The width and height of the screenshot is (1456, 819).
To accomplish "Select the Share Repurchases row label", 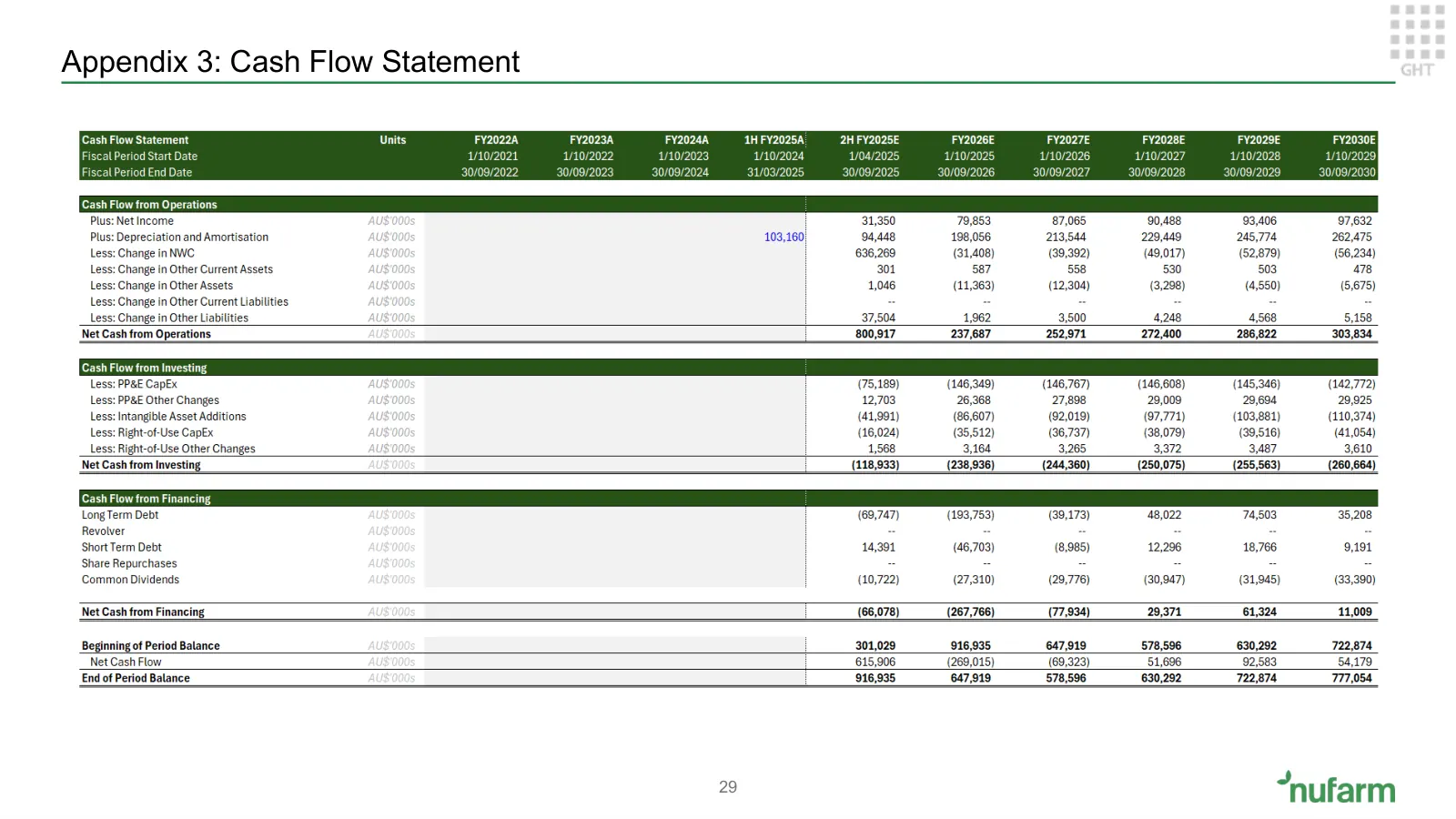I will (129, 564).
